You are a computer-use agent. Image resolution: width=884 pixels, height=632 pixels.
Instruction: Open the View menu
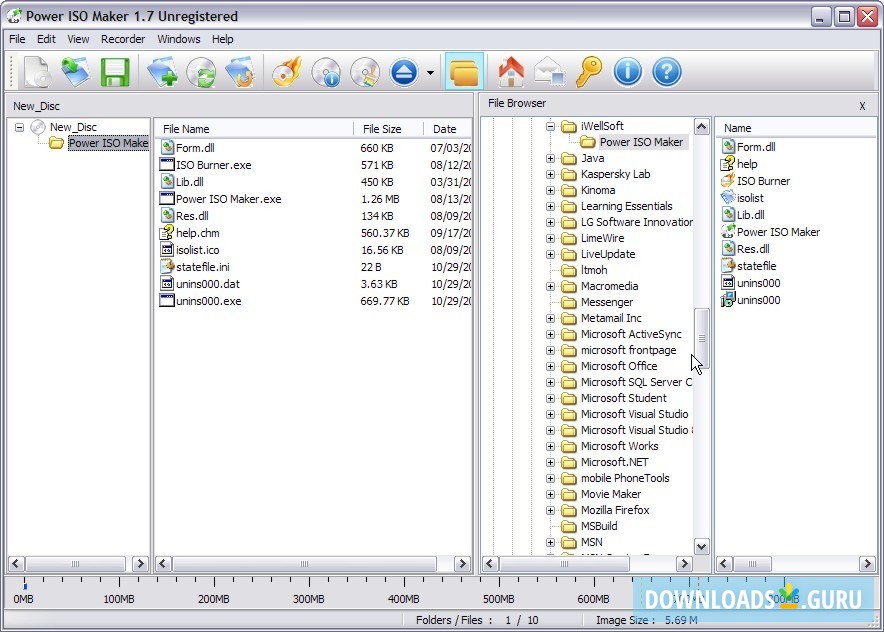pyautogui.click(x=78, y=39)
